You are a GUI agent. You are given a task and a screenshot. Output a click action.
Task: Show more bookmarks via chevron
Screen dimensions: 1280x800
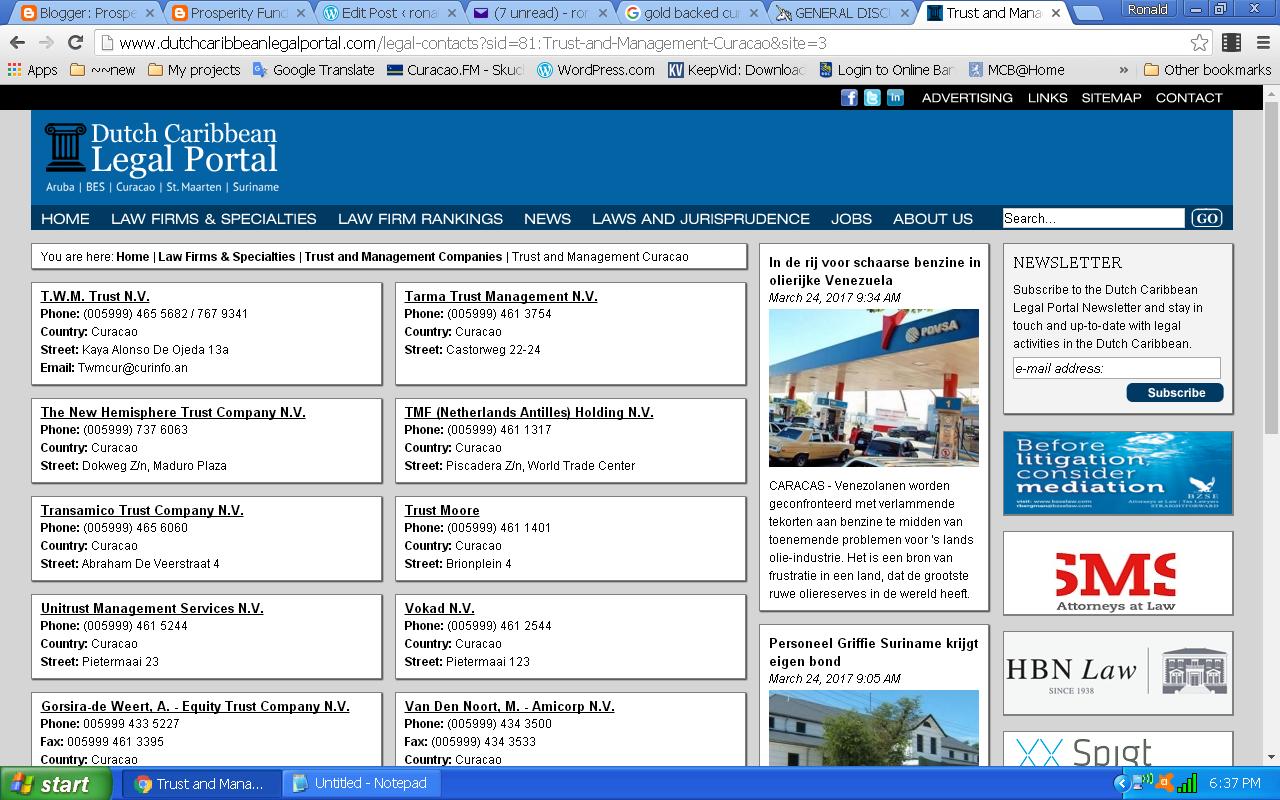coord(1123,70)
